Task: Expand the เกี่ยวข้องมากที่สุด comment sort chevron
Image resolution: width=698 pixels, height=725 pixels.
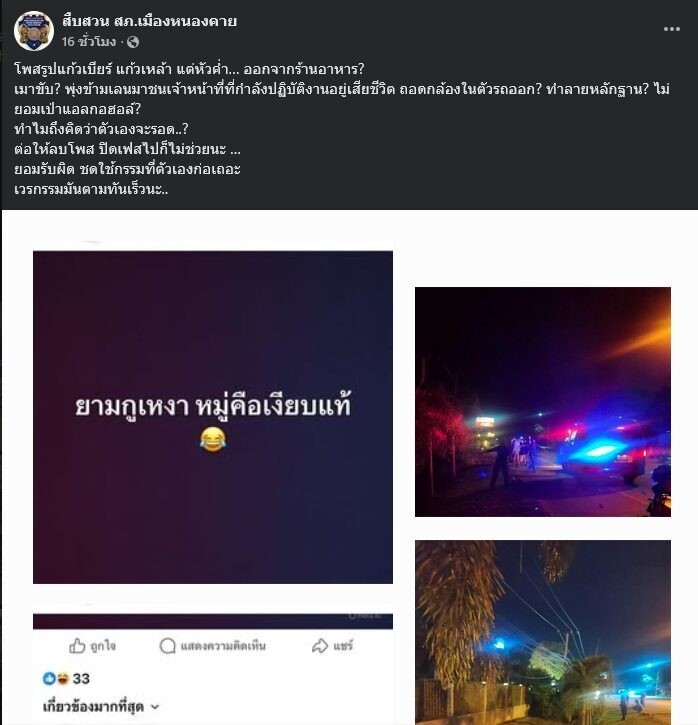Action: tap(155, 707)
